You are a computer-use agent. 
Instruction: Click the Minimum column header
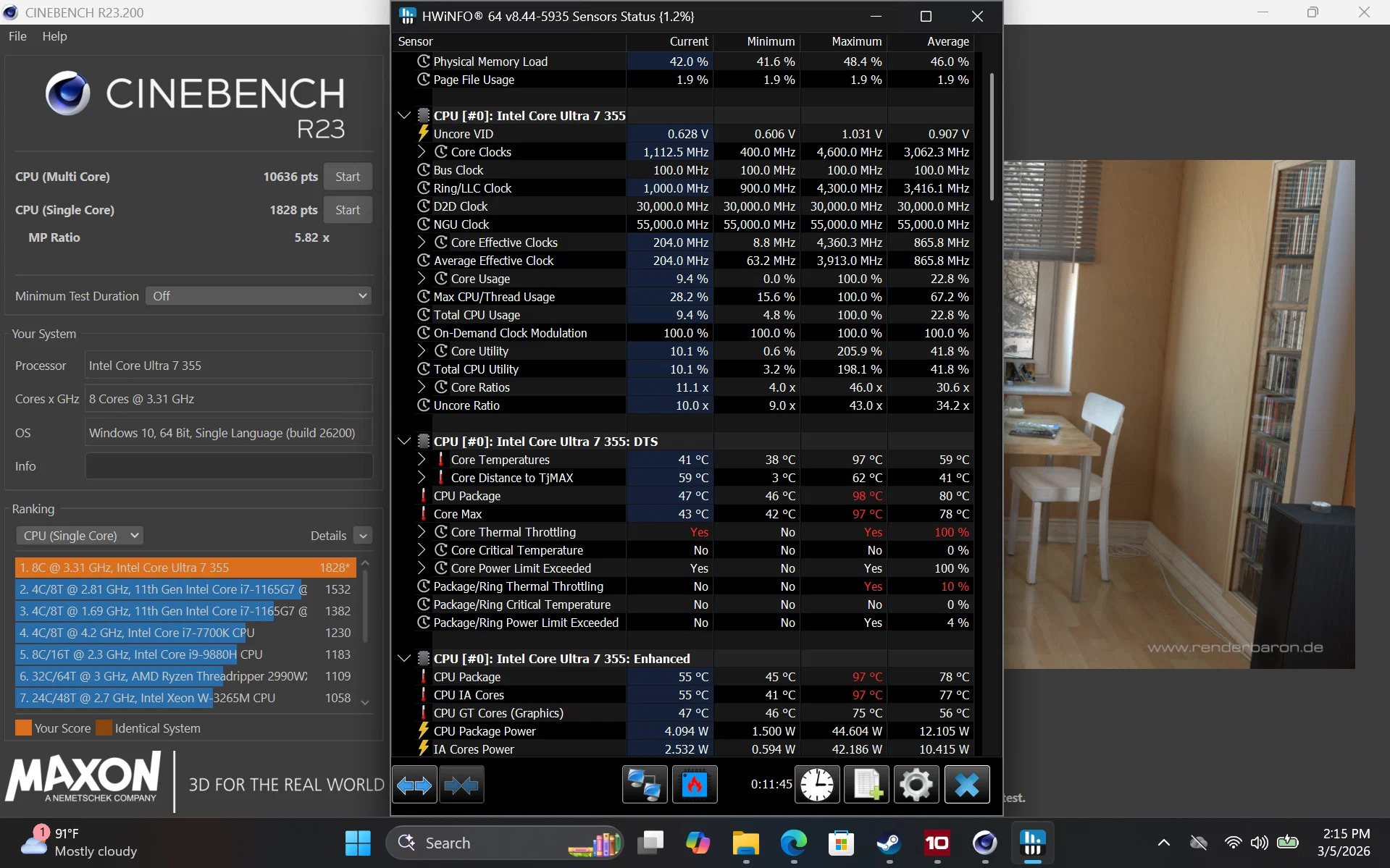click(757, 42)
